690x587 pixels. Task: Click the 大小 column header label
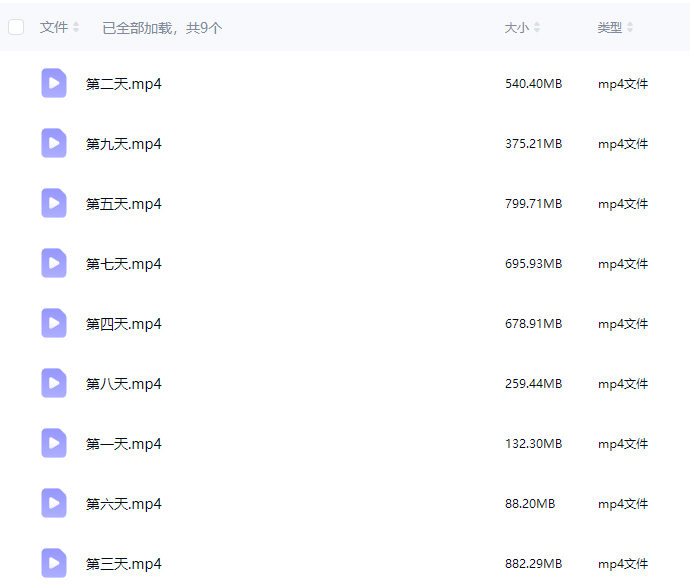516,28
